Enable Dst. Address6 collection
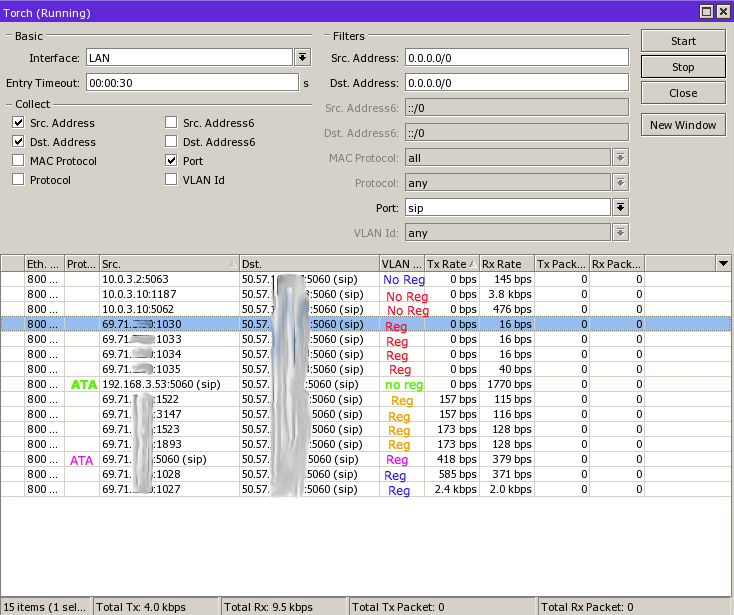This screenshot has width=734, height=615. (x=171, y=141)
